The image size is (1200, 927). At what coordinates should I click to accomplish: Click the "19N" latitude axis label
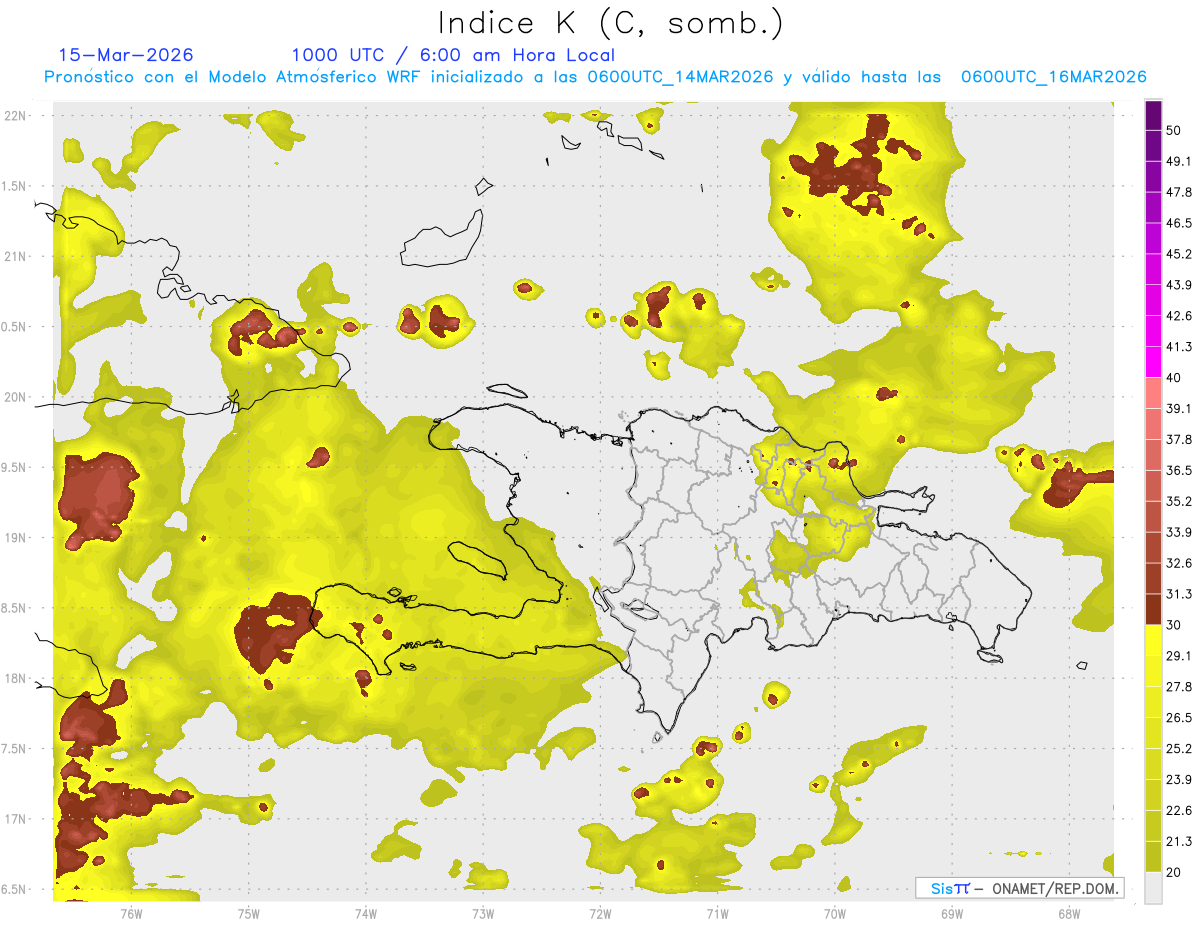[15, 537]
